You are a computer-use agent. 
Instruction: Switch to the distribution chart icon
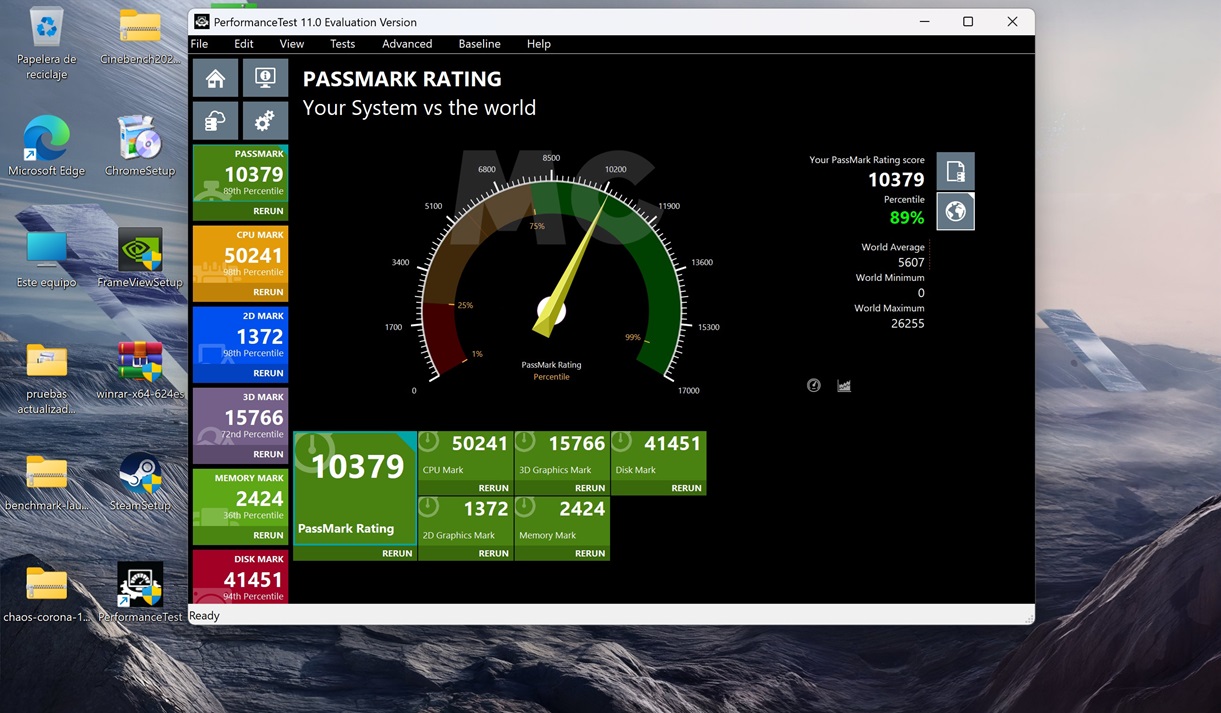click(x=844, y=386)
